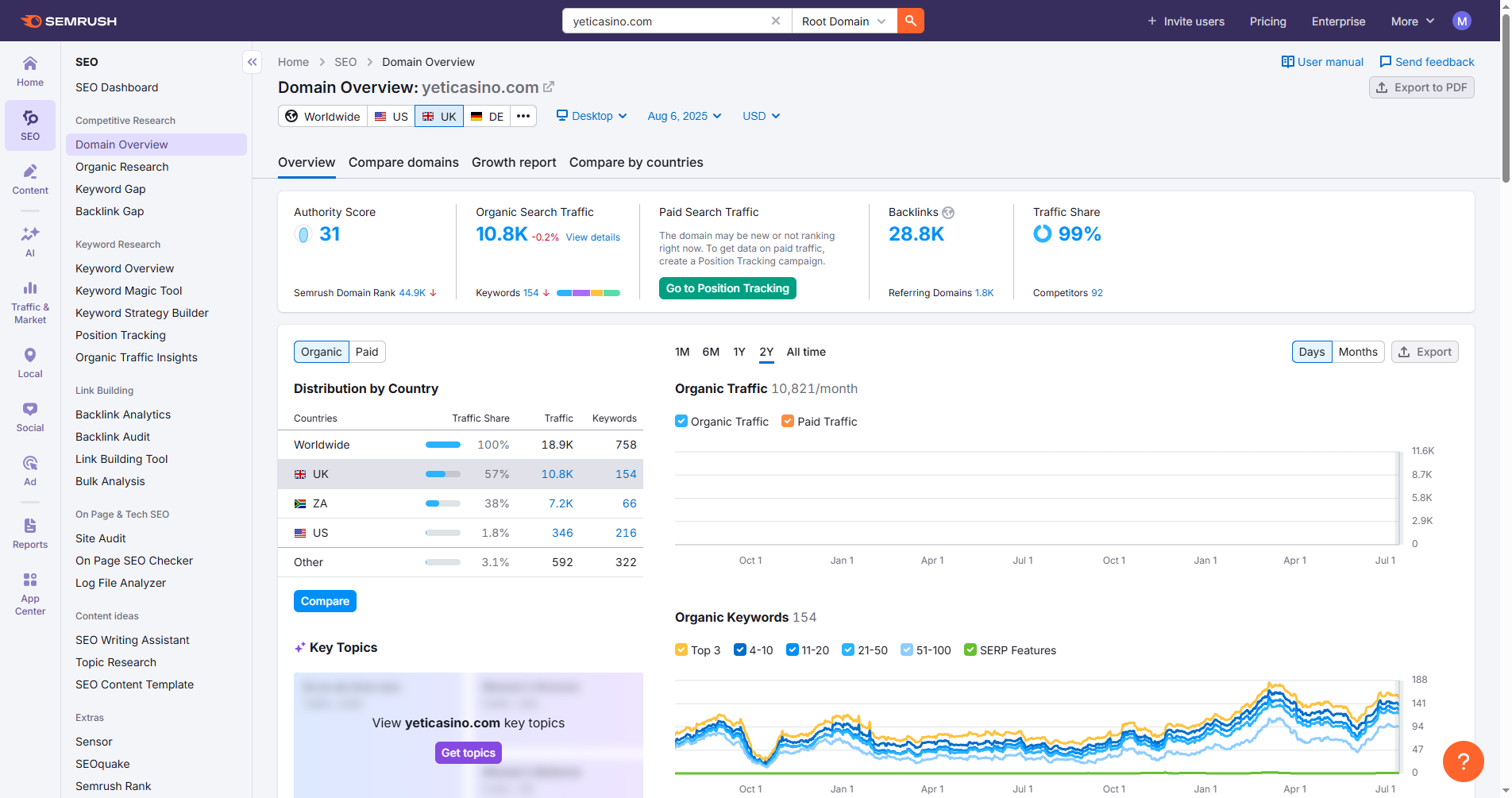Screen dimensions: 1512x798
Task: Uncheck the Paid Traffic checkbox
Action: tap(788, 422)
